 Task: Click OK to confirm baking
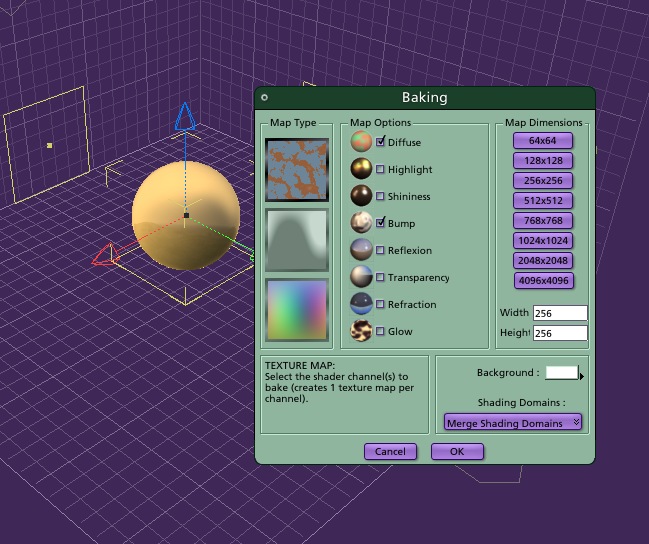click(x=457, y=451)
